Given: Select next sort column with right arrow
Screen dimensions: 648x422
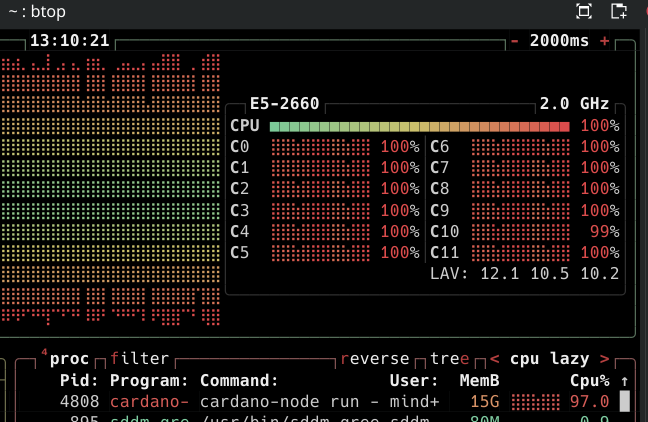Looking at the screenshot, I should pos(605,359).
